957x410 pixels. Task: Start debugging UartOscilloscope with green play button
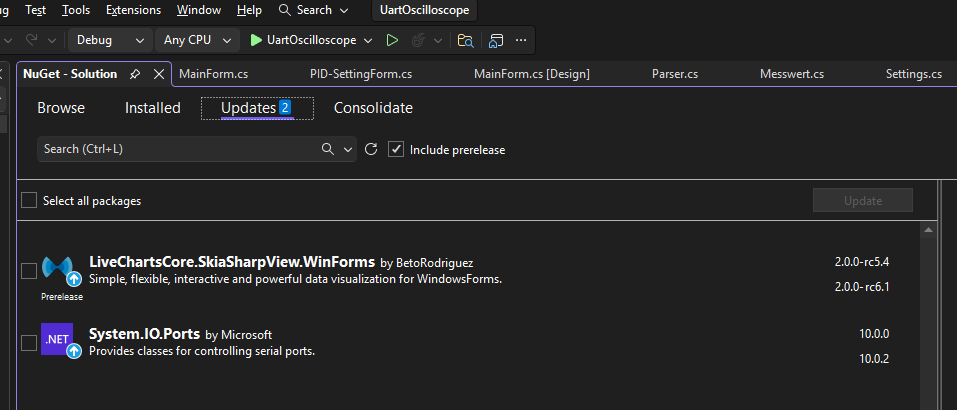pos(303,40)
